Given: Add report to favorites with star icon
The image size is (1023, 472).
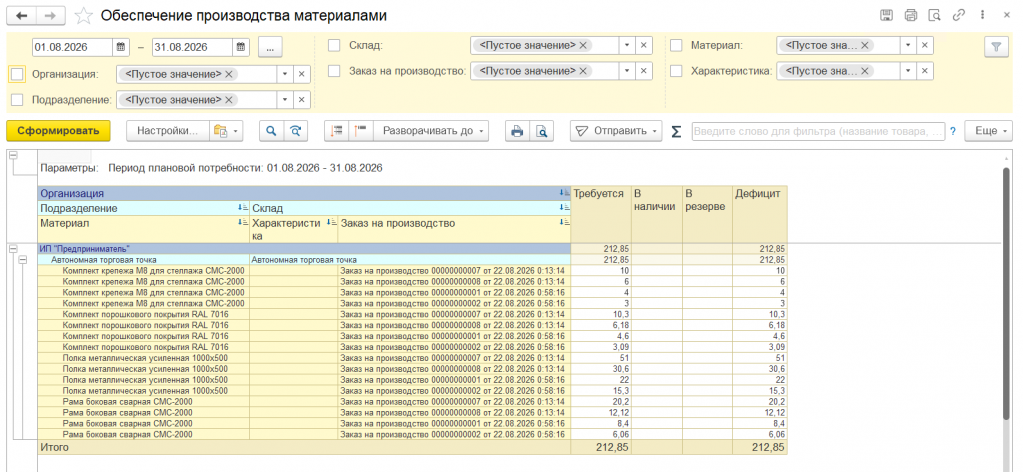Looking at the screenshot, I should [x=84, y=16].
